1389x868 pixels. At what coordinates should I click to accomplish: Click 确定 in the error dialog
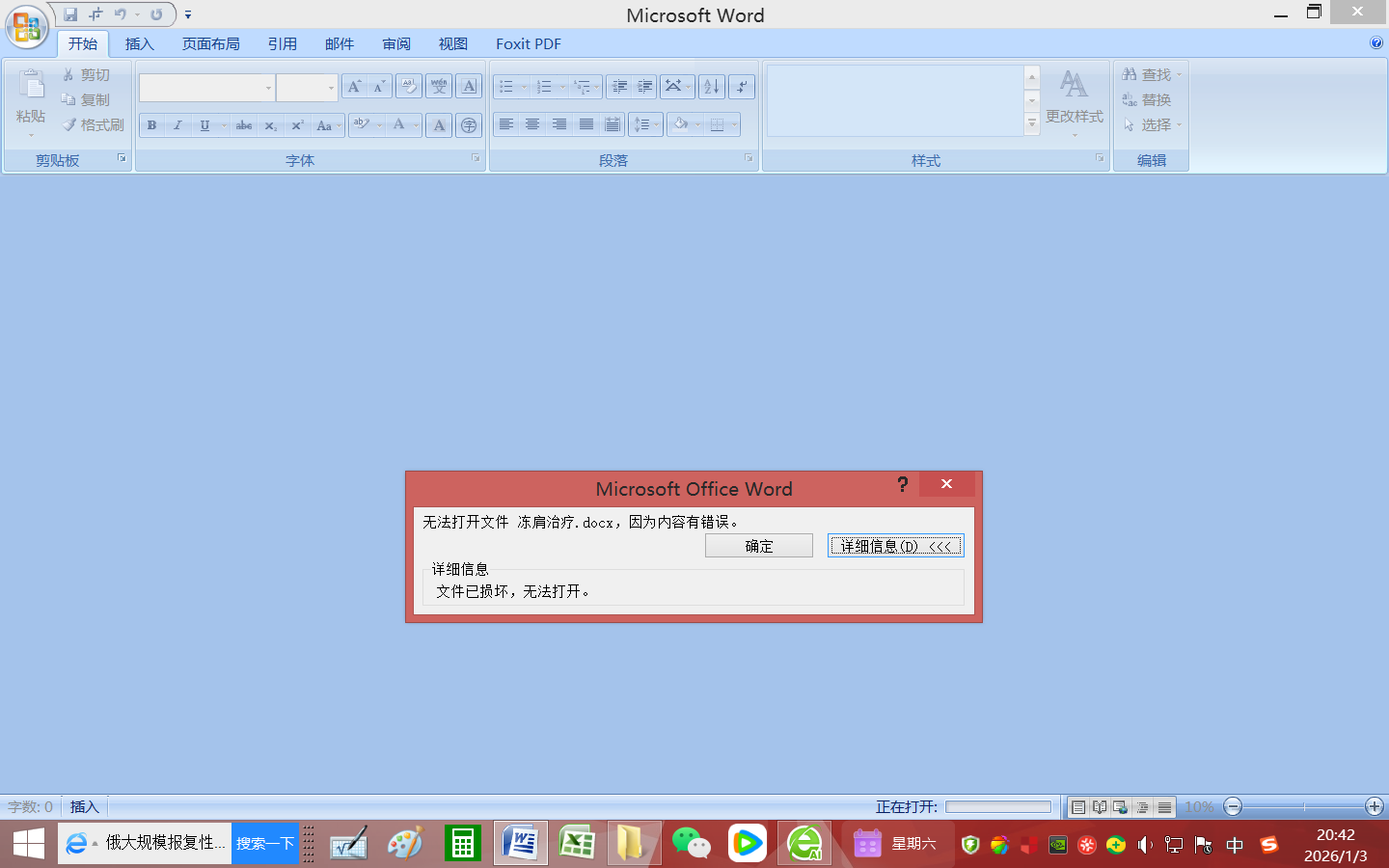(x=759, y=546)
